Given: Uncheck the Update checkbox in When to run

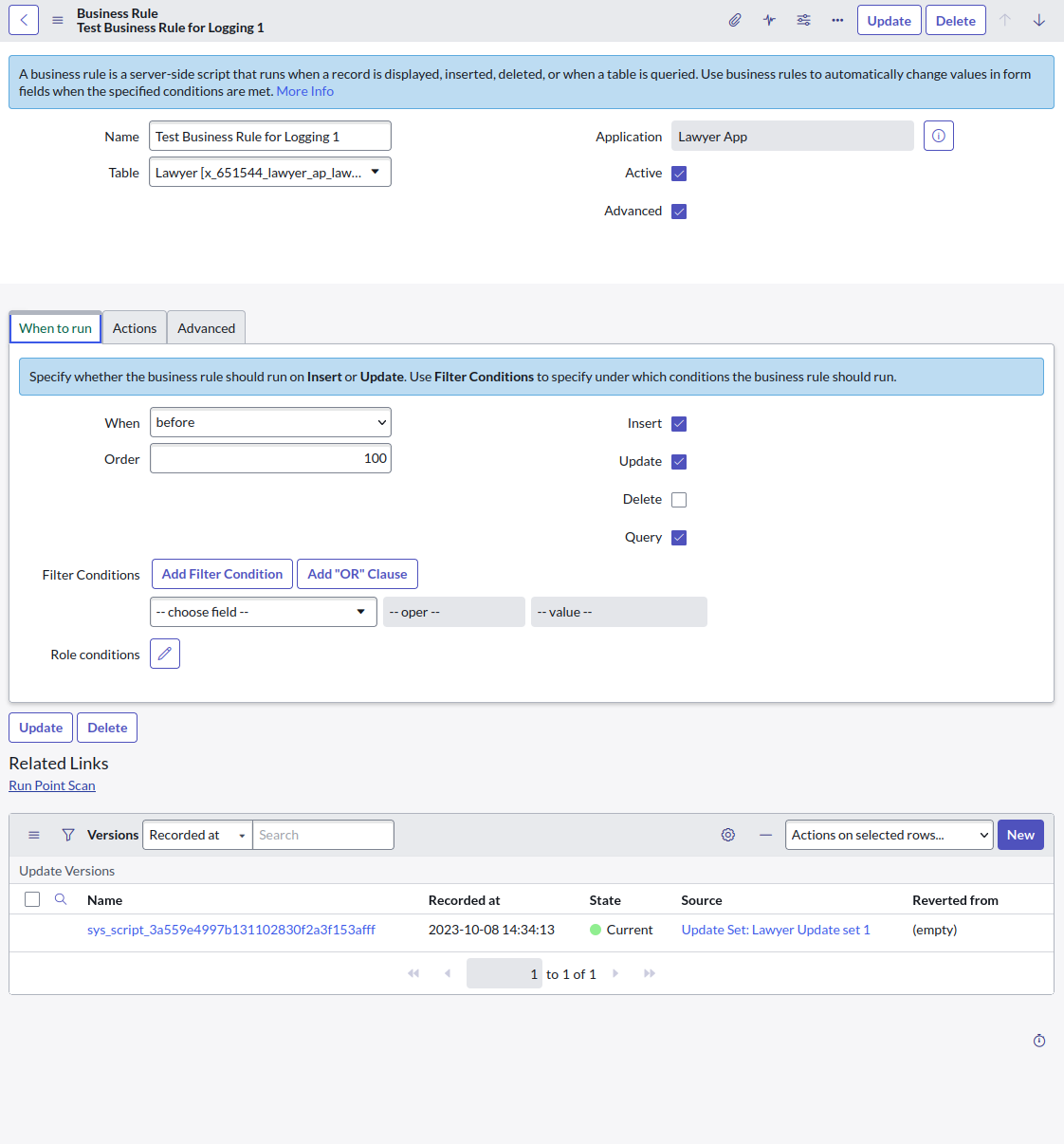Looking at the screenshot, I should click(x=679, y=462).
